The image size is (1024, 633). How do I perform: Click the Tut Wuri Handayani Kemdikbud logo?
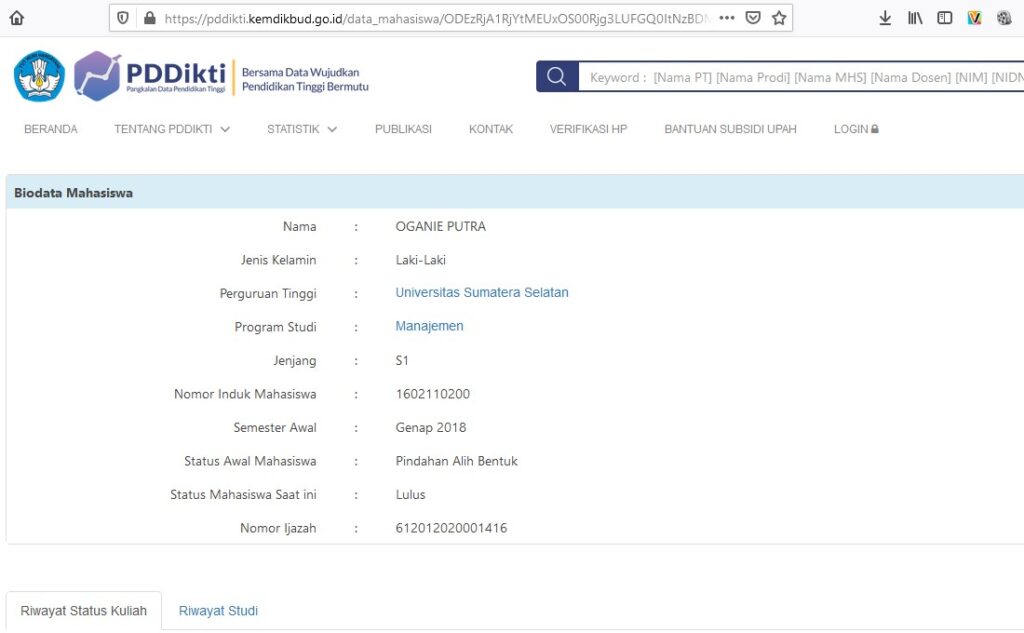(x=39, y=75)
